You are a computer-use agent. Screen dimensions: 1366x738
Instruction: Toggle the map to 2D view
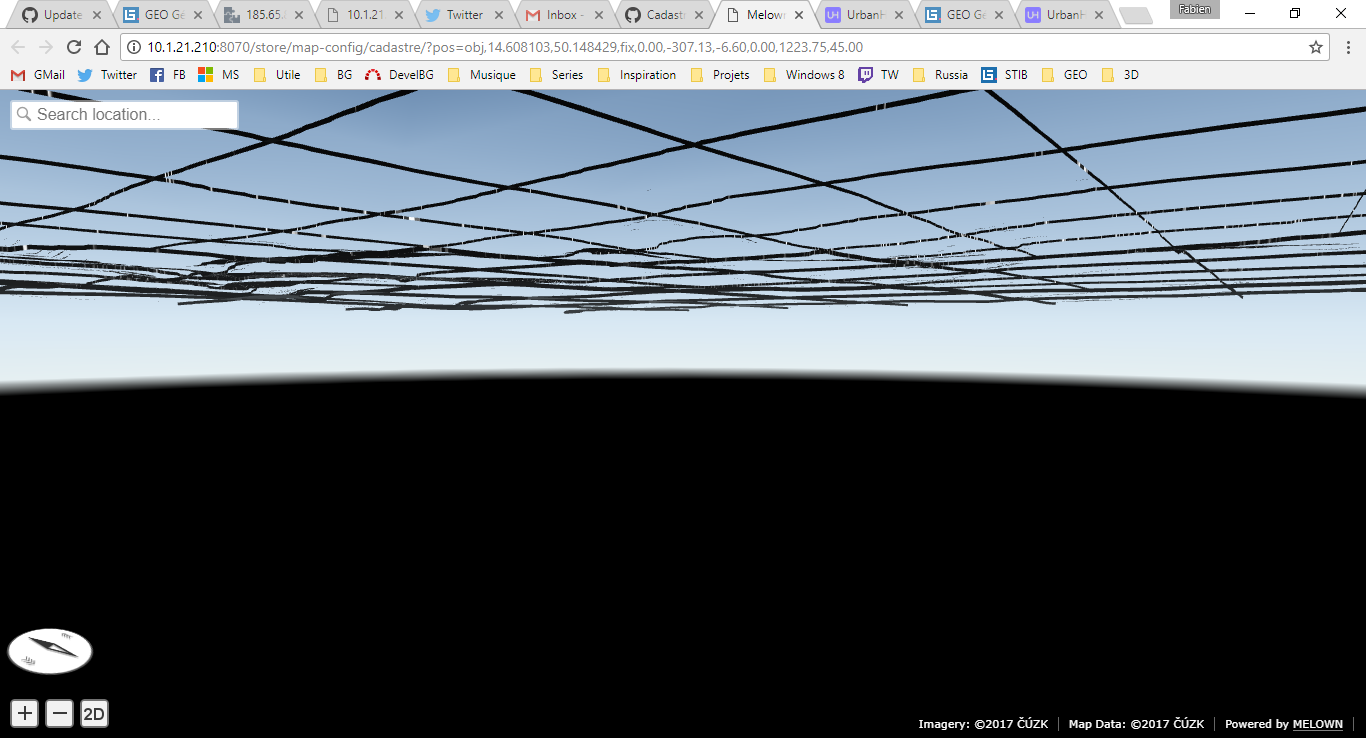(94, 713)
